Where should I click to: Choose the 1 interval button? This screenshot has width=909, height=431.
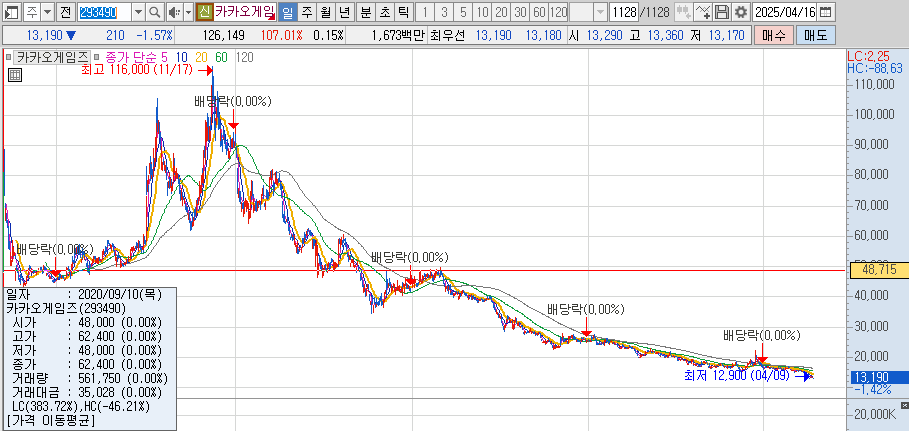[x=425, y=12]
